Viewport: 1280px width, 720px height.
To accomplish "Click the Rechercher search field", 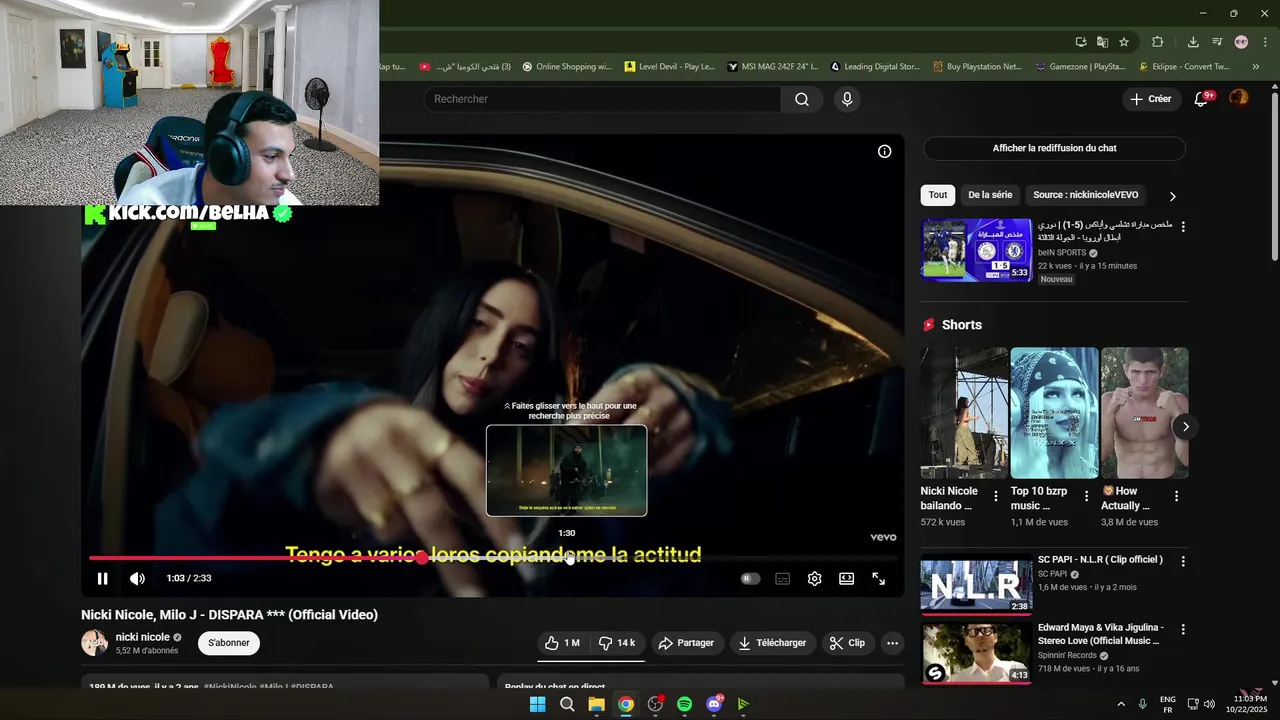I will click(602, 99).
